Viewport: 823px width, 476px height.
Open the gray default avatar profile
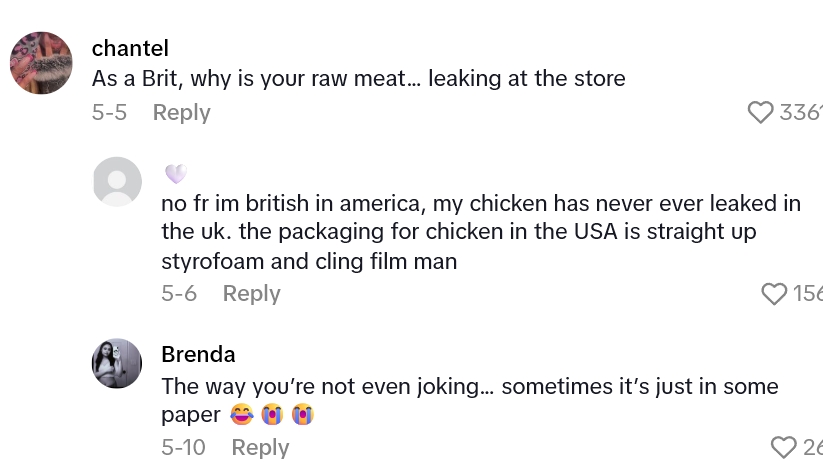117,182
